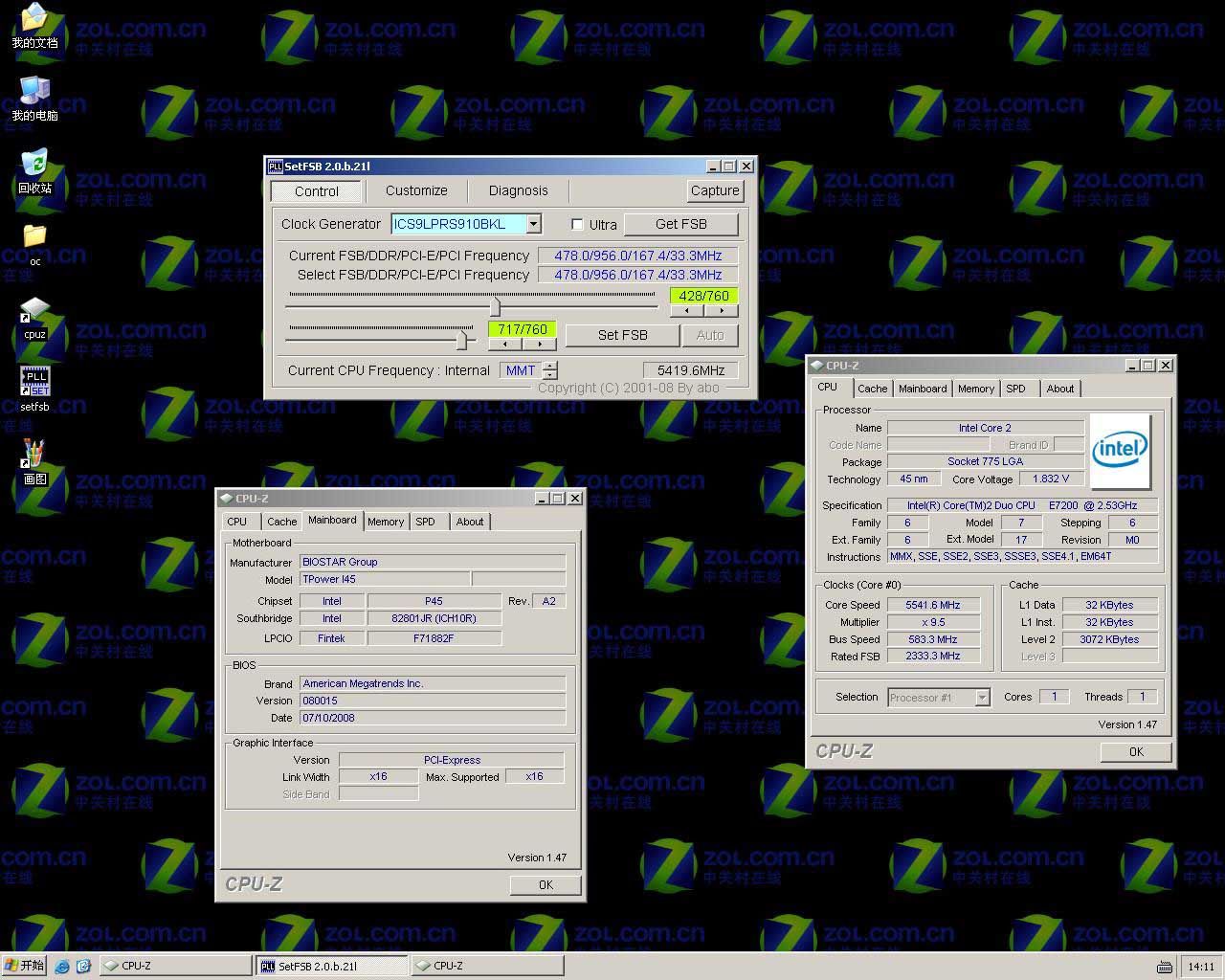Enable the Ultra checkbox in SetFSB
The image size is (1225, 980).
pyautogui.click(x=577, y=225)
